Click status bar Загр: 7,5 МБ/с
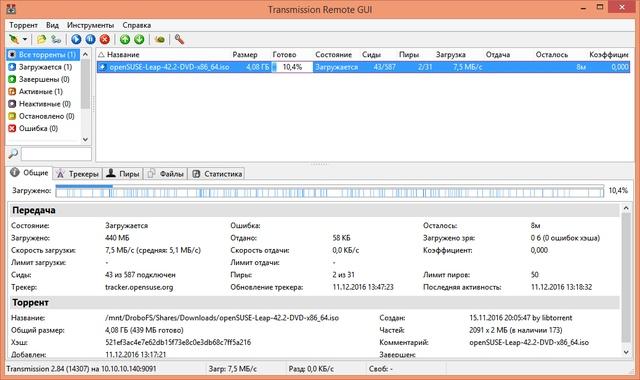The width and height of the screenshot is (640, 380). 233,369
